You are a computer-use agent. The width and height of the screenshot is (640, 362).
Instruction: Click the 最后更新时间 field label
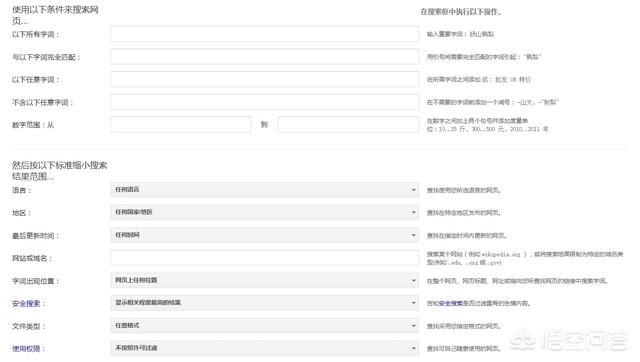[x=36, y=236]
